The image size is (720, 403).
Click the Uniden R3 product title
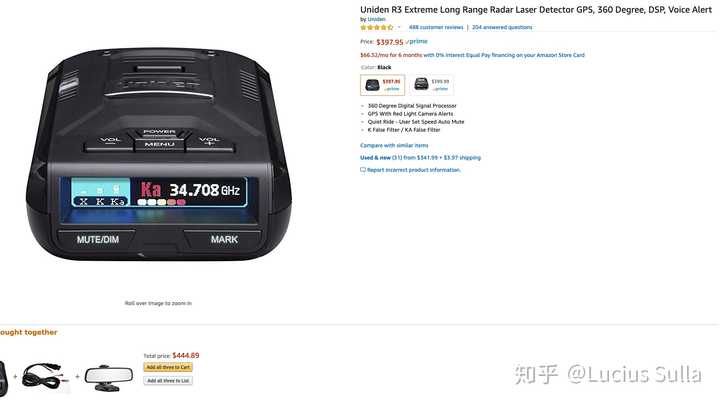536,9
